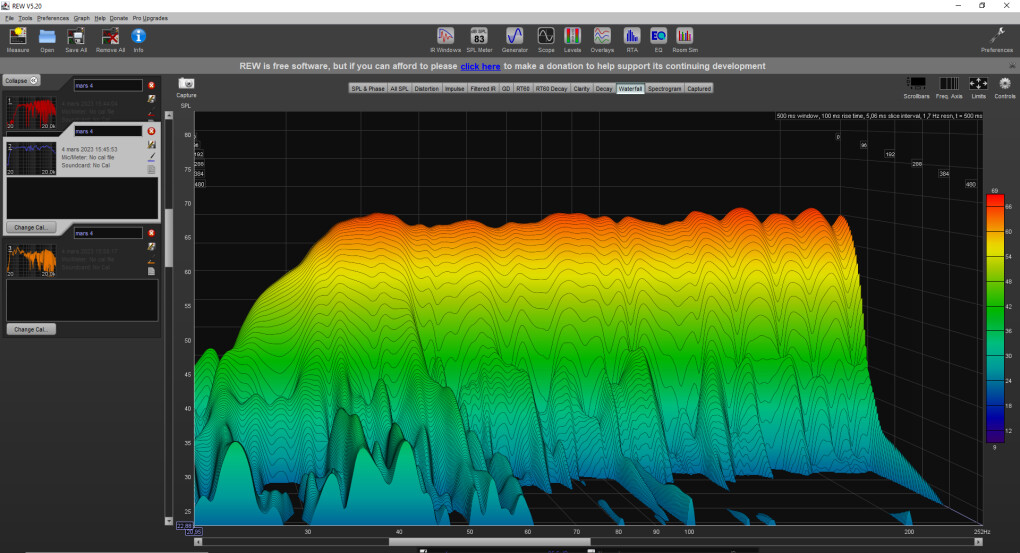Open the Tools menu
The height and width of the screenshot is (553, 1020).
click(25, 18)
